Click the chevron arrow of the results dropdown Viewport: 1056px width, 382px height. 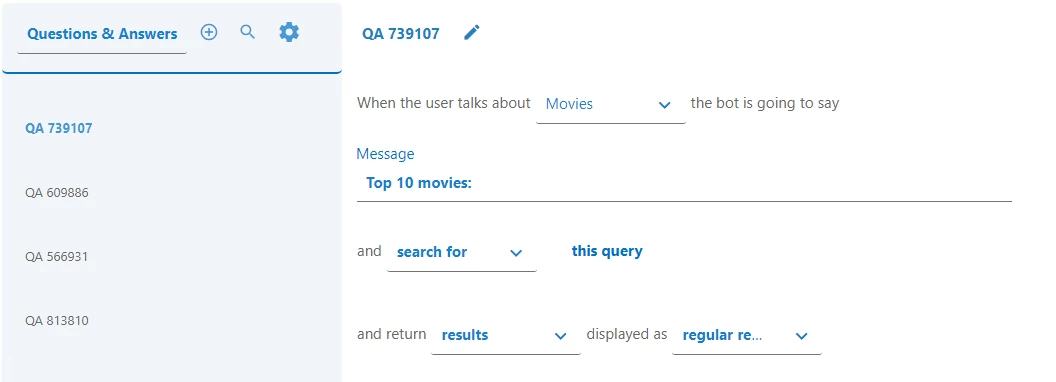point(560,336)
